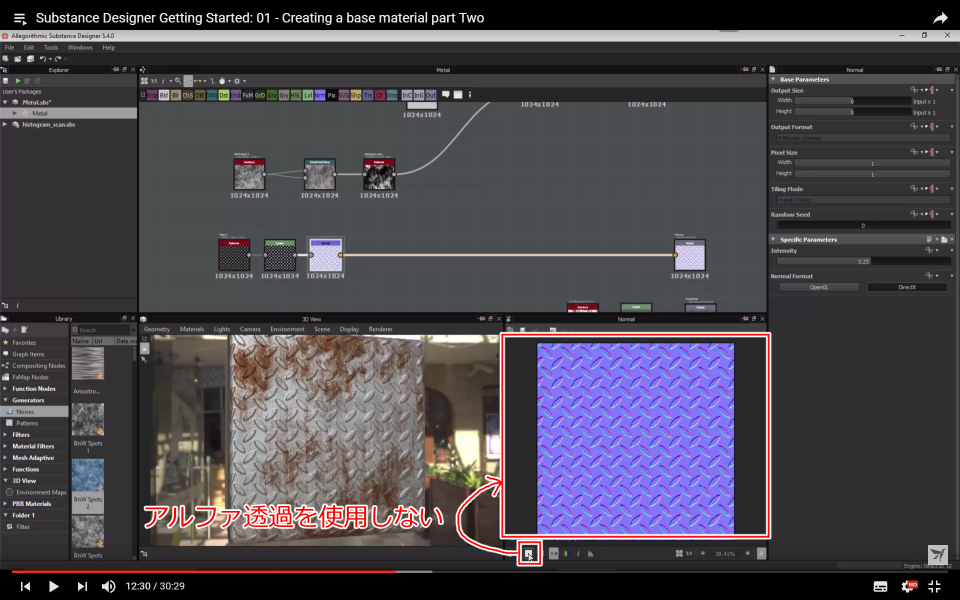Show histogram in 2D view toolbar
The image size is (960, 600).
tap(590, 553)
